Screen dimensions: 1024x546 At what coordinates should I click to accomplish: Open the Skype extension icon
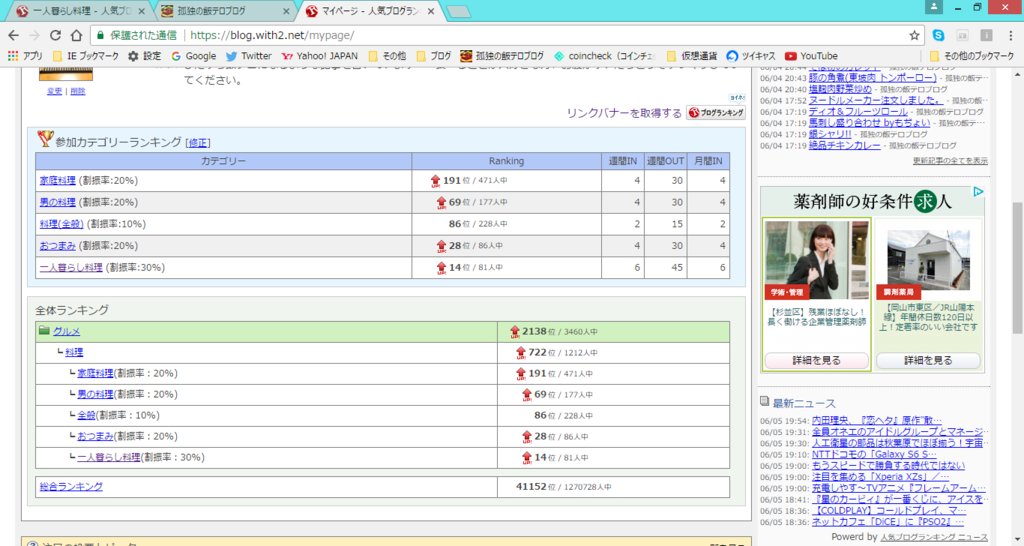coord(938,35)
